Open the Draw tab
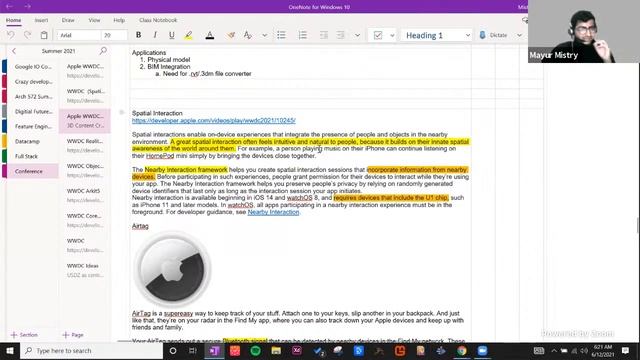The height and width of the screenshot is (360, 640). pyautogui.click(x=68, y=20)
